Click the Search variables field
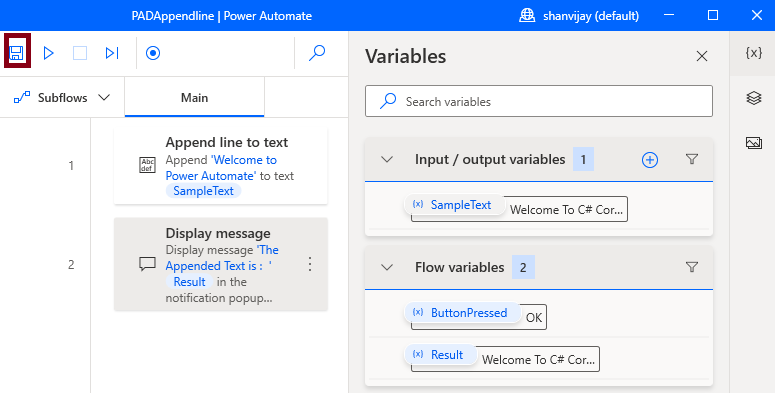Viewport: 775px width, 393px height. tap(539, 101)
